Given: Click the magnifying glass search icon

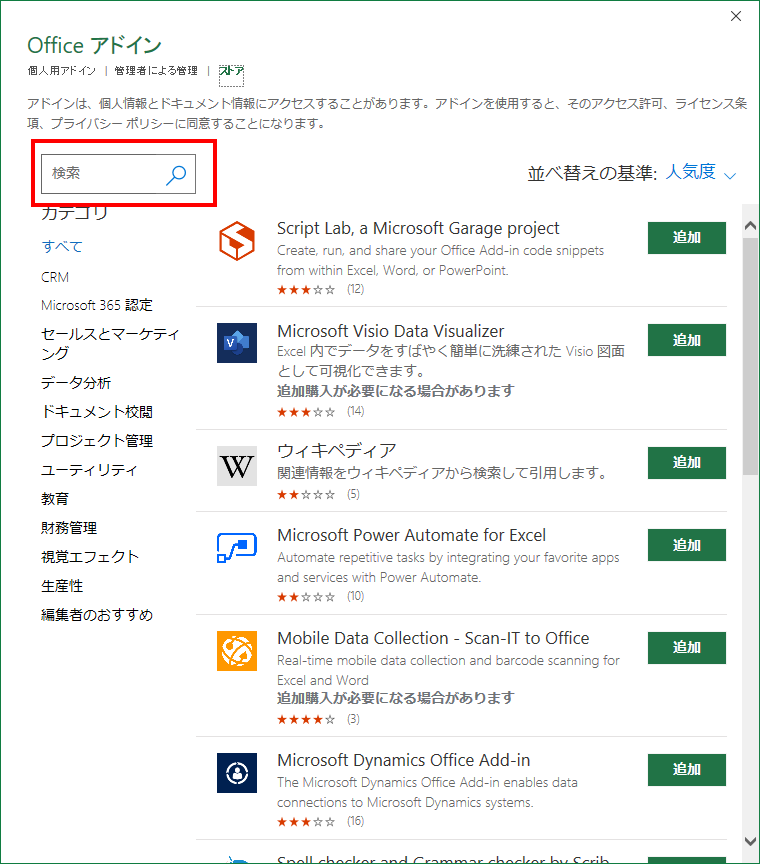Looking at the screenshot, I should pyautogui.click(x=176, y=174).
